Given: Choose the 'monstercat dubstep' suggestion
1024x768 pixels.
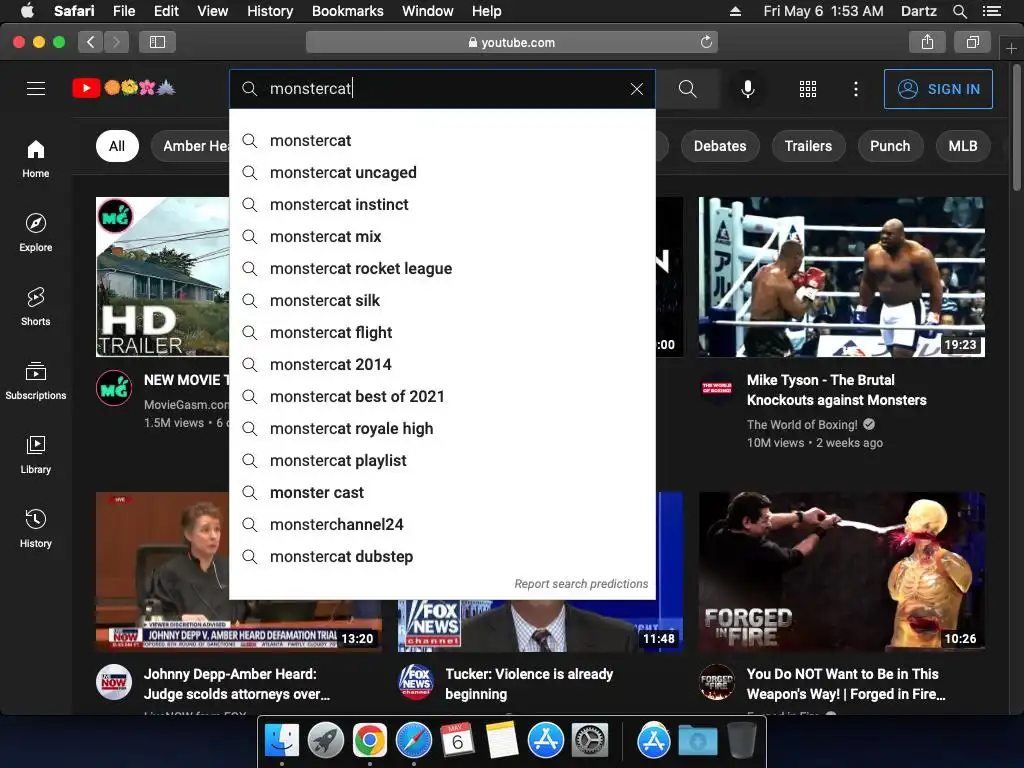Looking at the screenshot, I should (442, 556).
